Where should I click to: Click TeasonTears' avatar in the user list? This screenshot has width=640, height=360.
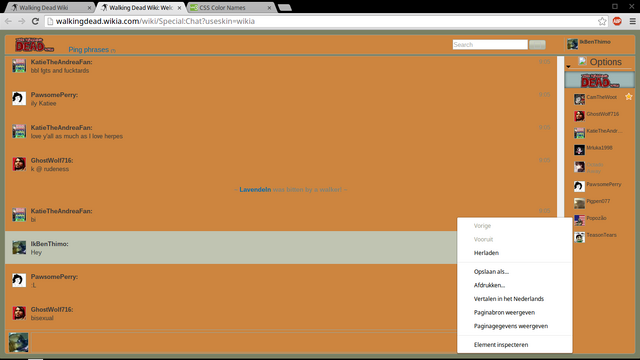(579, 237)
